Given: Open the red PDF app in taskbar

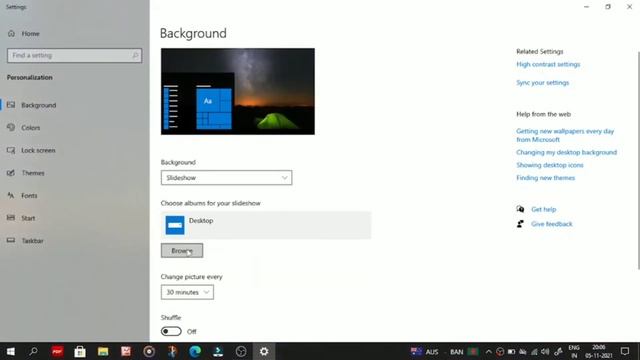Looking at the screenshot, I should pos(57,351).
